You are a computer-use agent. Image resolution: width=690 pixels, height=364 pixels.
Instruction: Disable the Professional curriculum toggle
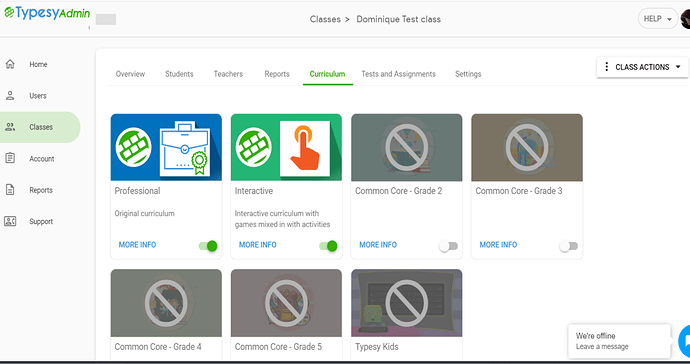208,246
